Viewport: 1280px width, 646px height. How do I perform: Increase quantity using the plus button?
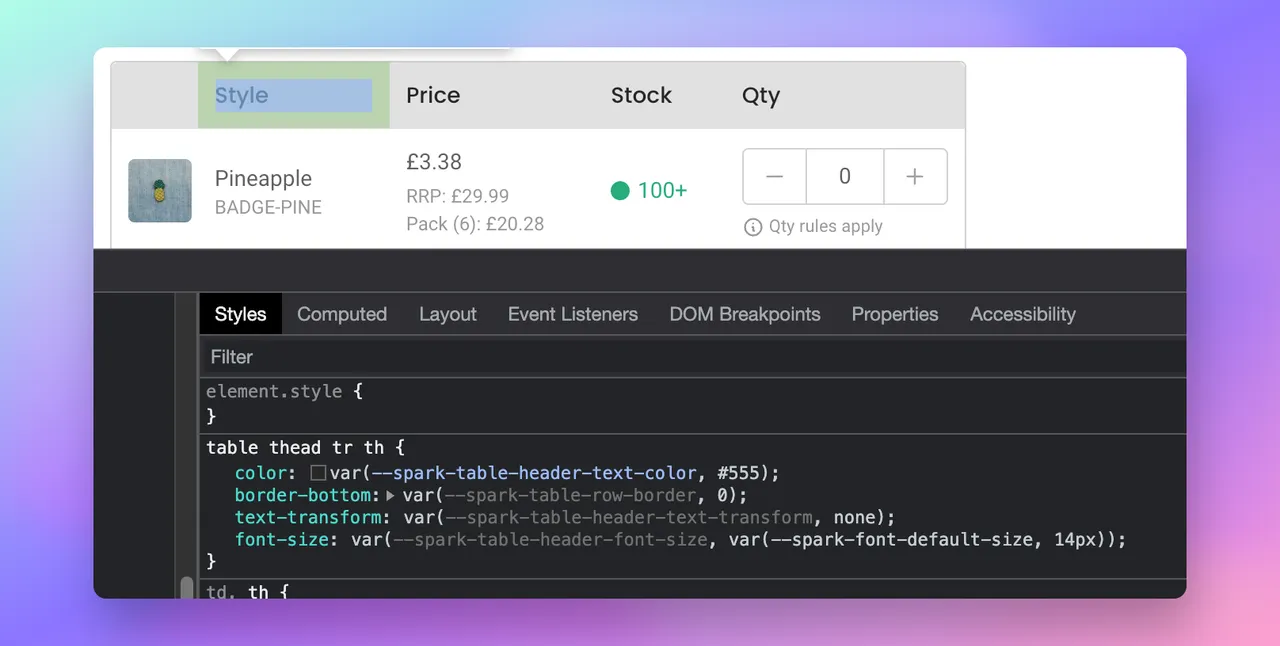click(915, 176)
